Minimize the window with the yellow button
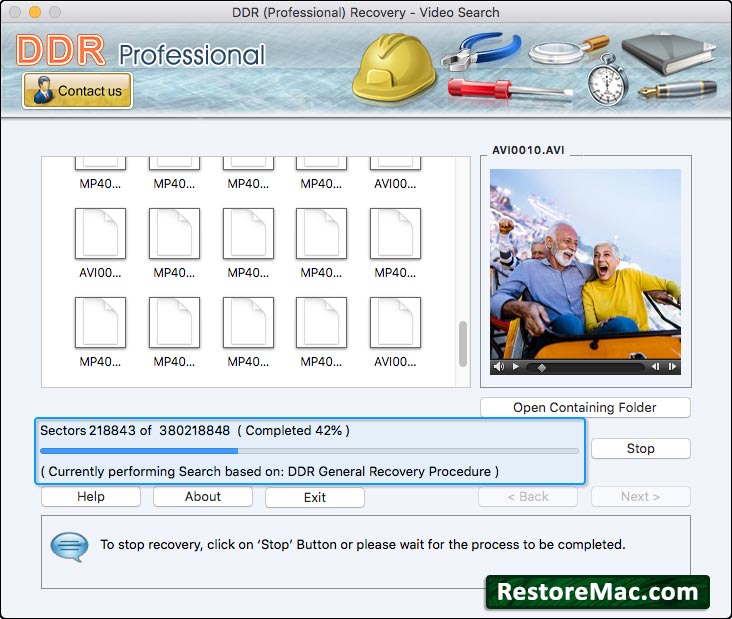Image resolution: width=732 pixels, height=619 pixels. pos(35,12)
